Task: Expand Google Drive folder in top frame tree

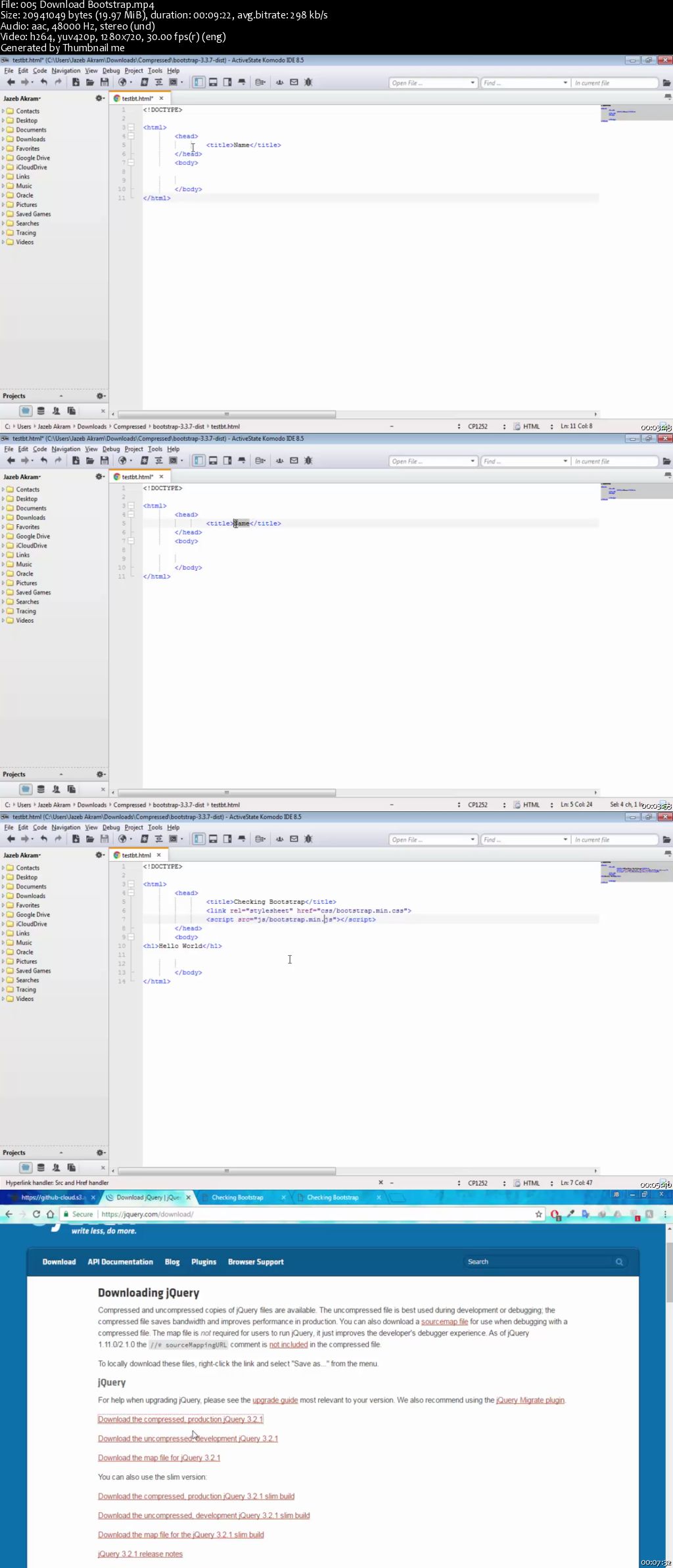Action: click(x=3, y=158)
